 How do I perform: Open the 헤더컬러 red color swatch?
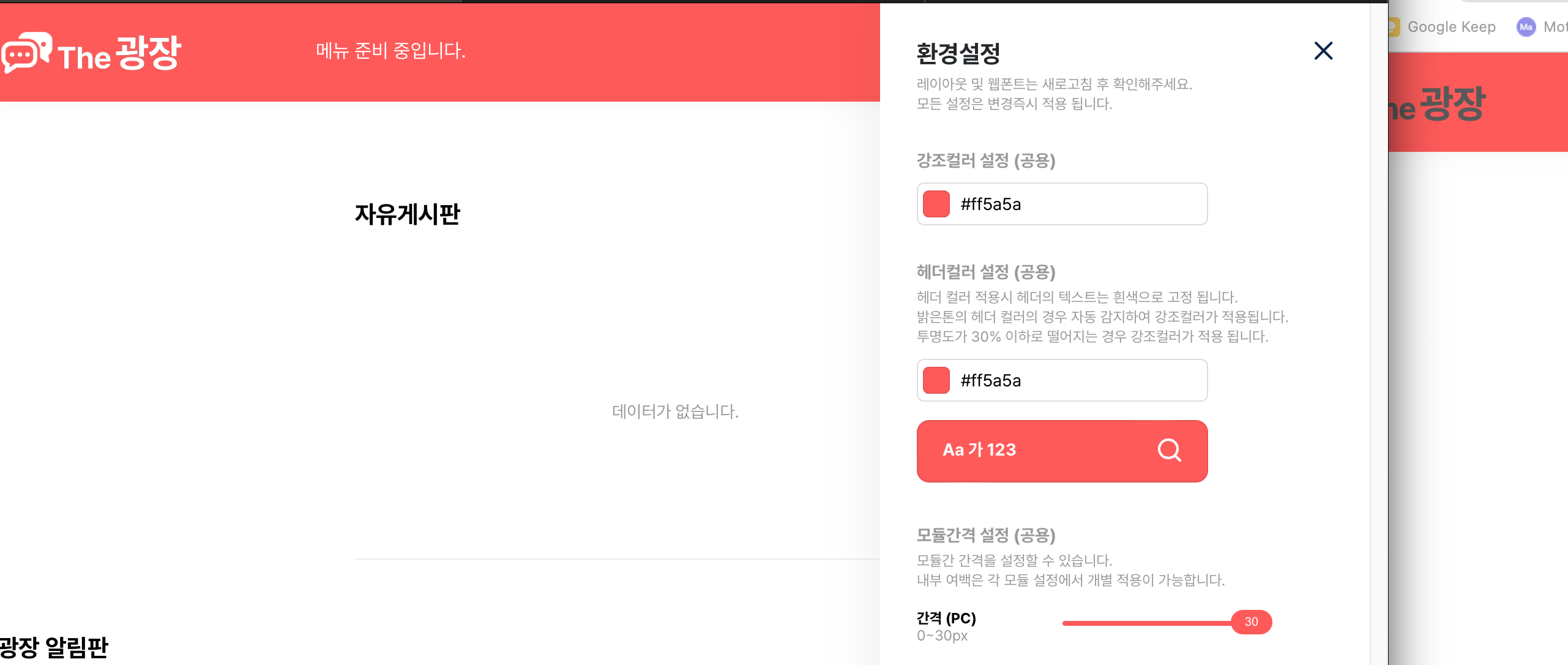(x=936, y=380)
